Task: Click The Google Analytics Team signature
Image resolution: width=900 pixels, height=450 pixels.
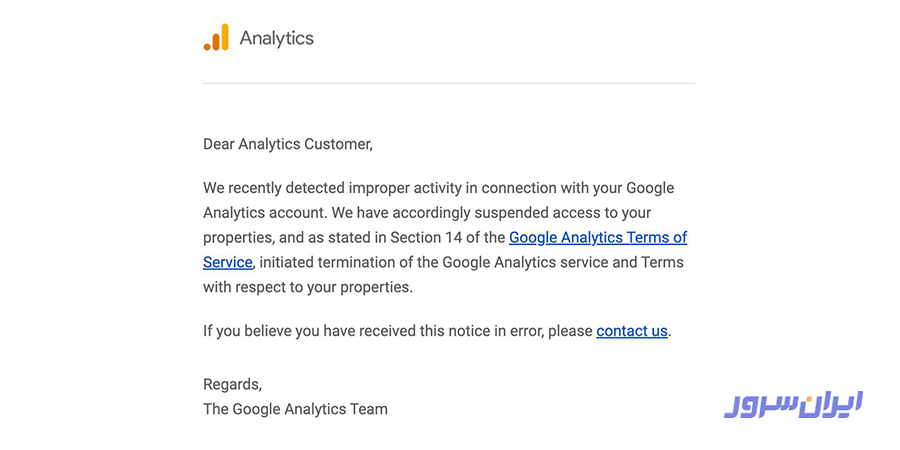Action: [x=296, y=409]
